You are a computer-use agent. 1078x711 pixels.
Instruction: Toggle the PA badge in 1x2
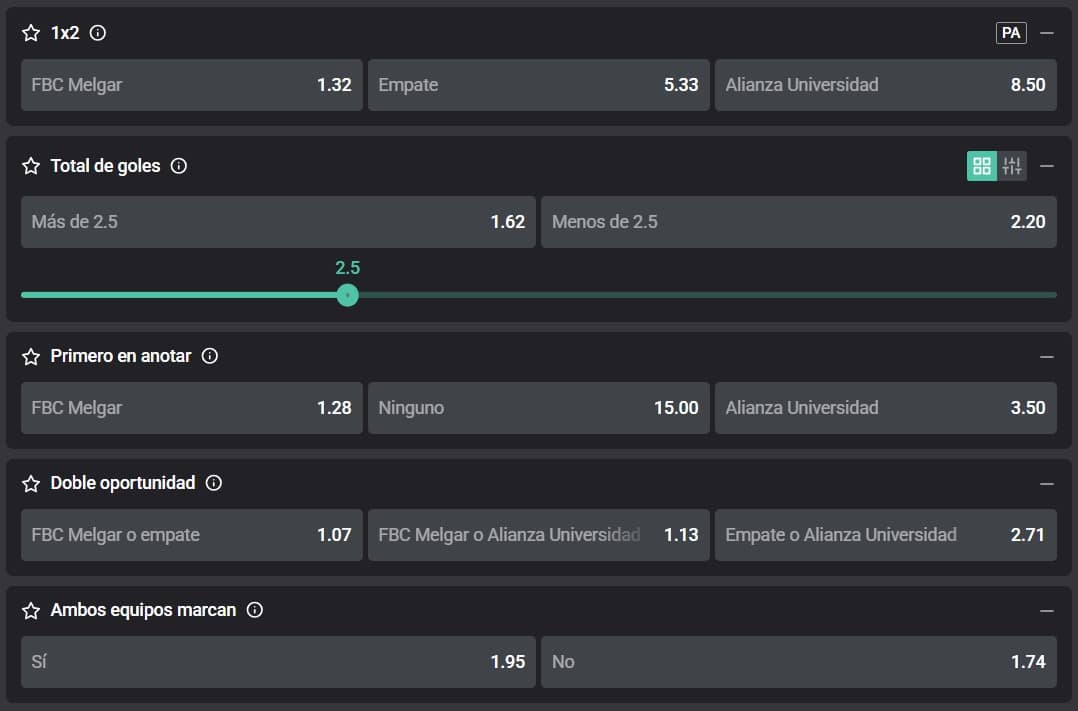click(x=1011, y=33)
